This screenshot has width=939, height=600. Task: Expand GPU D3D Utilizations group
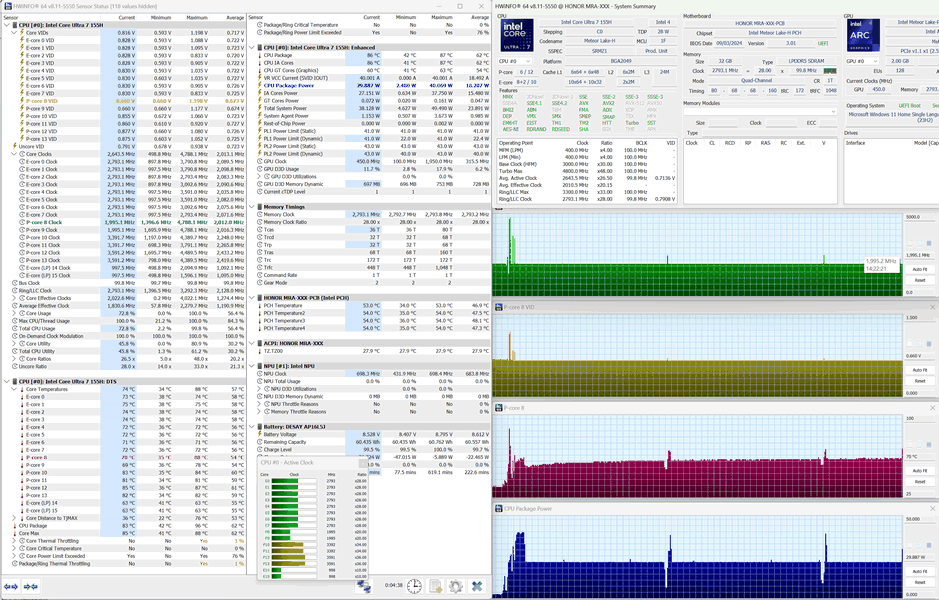tap(259, 177)
